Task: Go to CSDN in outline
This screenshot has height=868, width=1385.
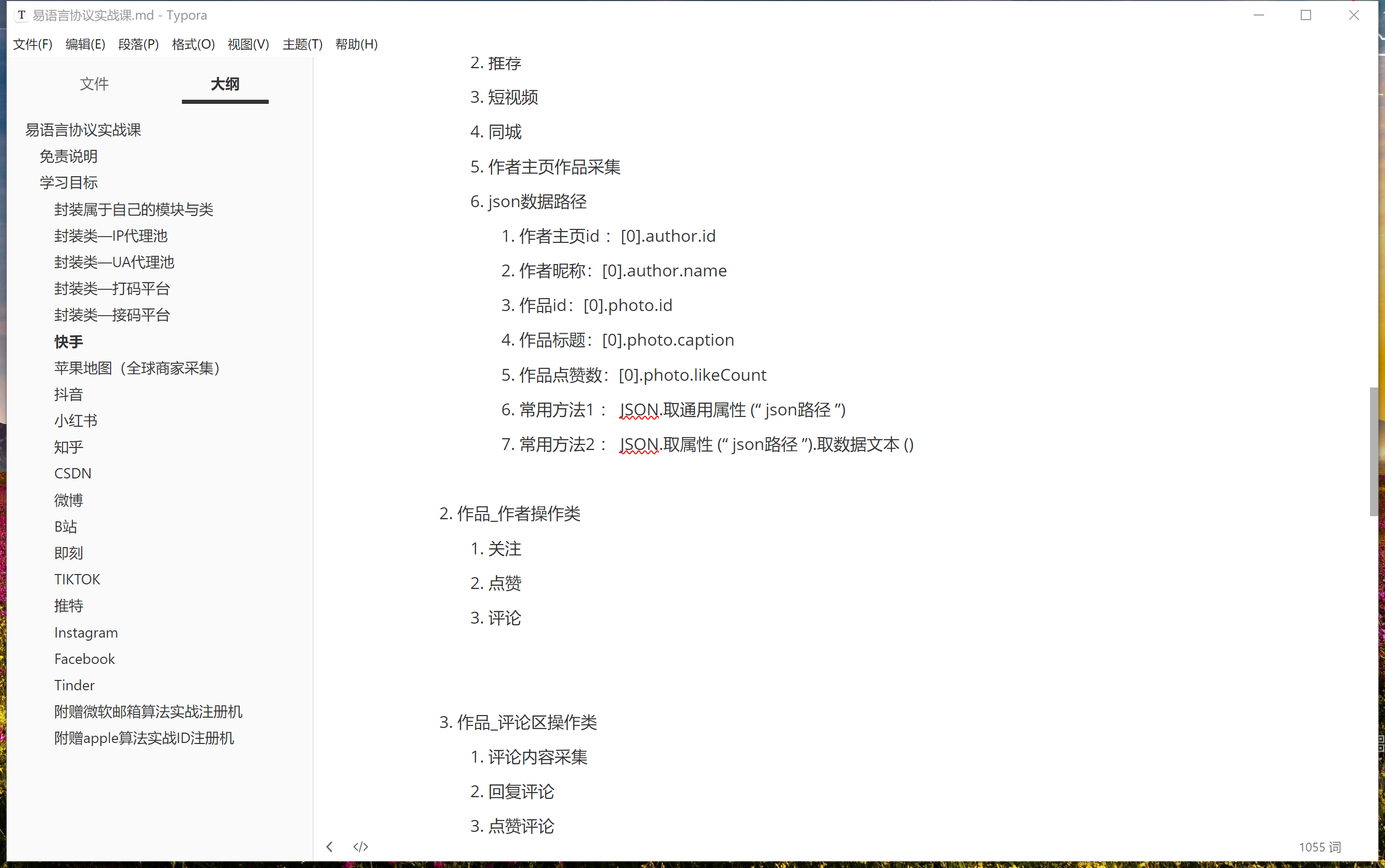Action: point(73,474)
